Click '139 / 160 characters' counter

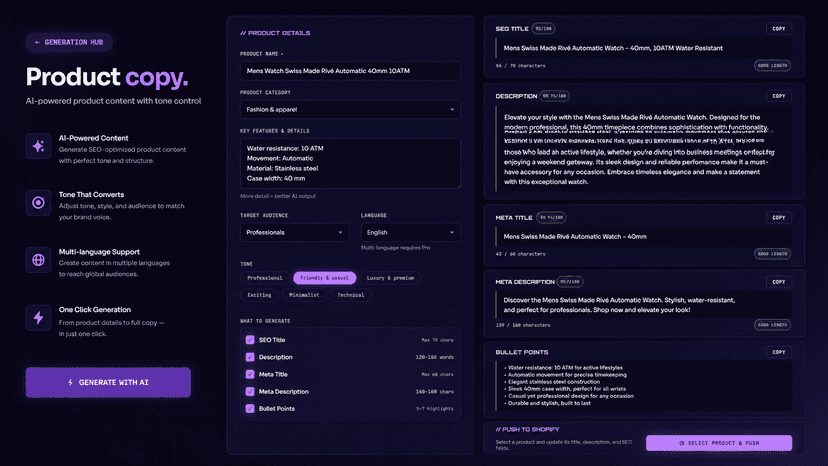(523, 325)
